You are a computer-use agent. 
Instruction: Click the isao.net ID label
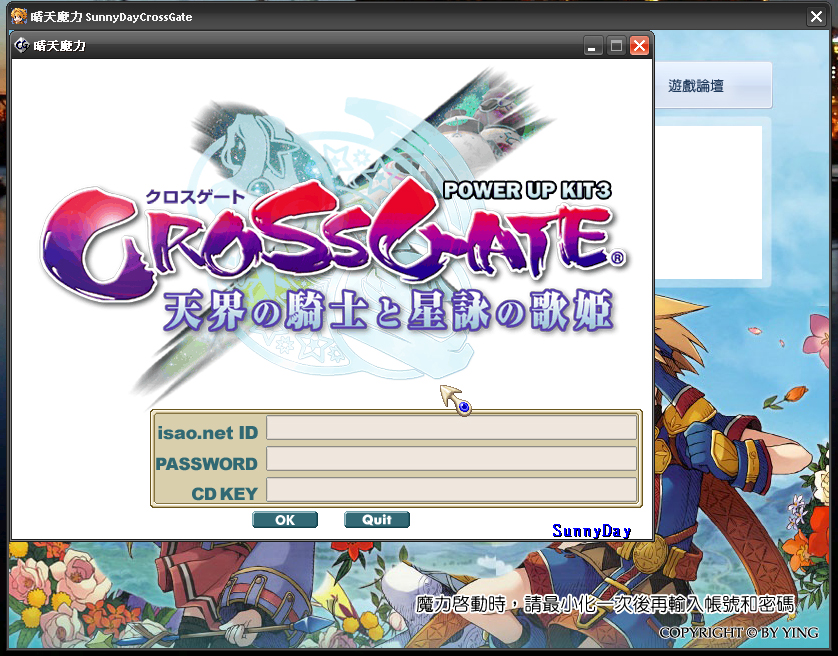coord(207,433)
